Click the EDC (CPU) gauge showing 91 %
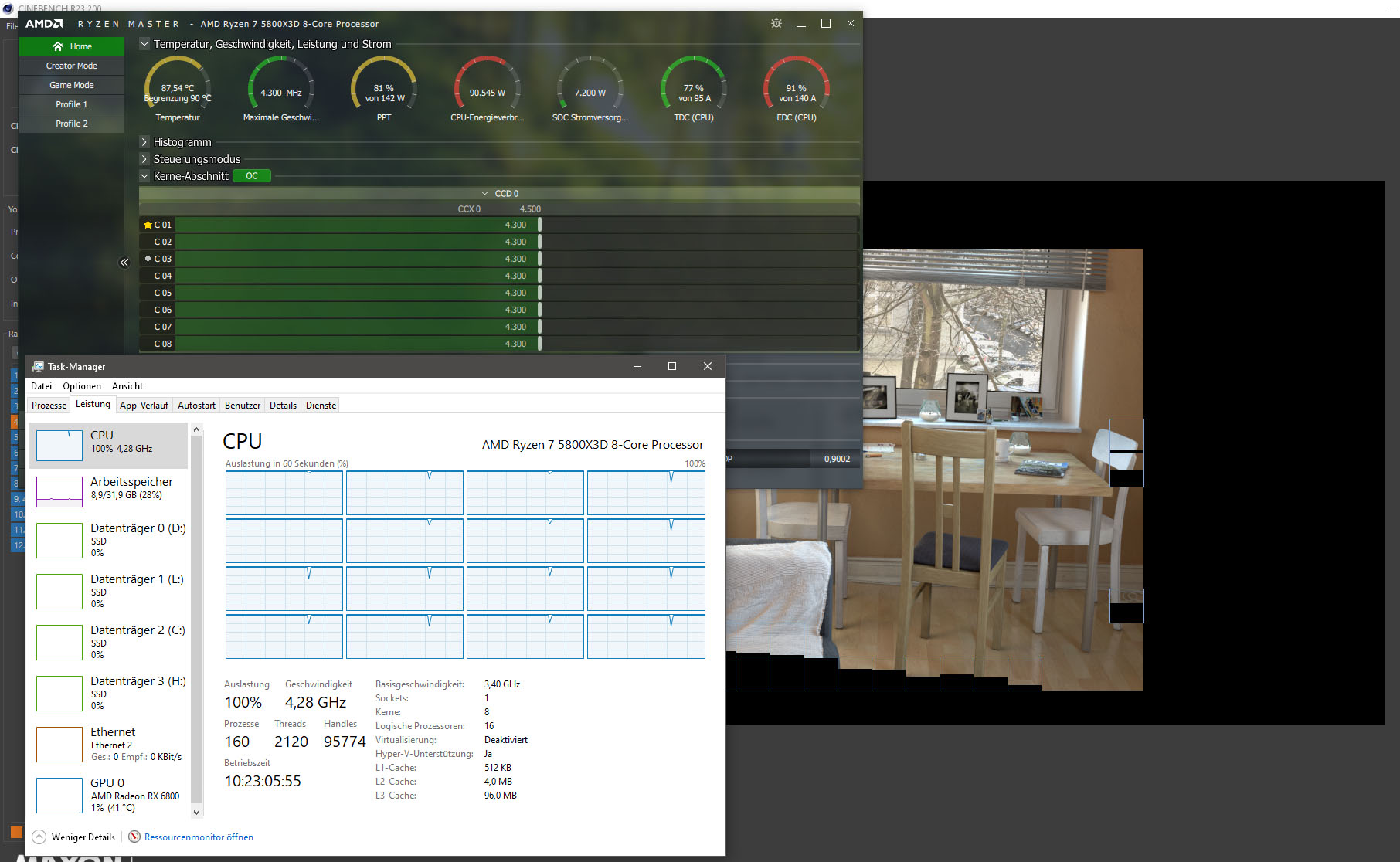Screen dimensions: 1400x862 (797, 83)
